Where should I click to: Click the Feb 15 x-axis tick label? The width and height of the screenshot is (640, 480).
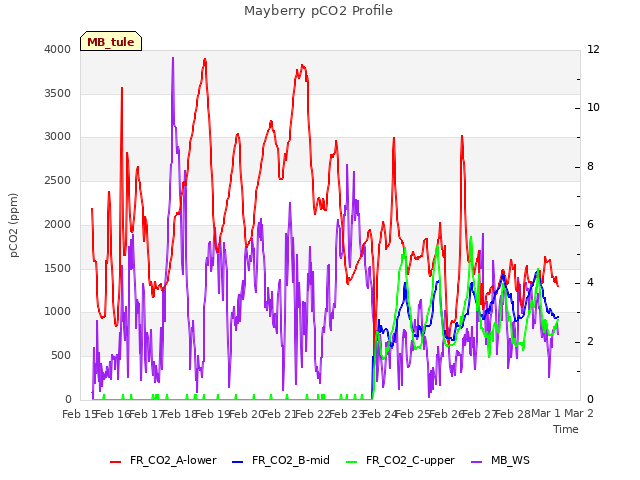[79, 414]
